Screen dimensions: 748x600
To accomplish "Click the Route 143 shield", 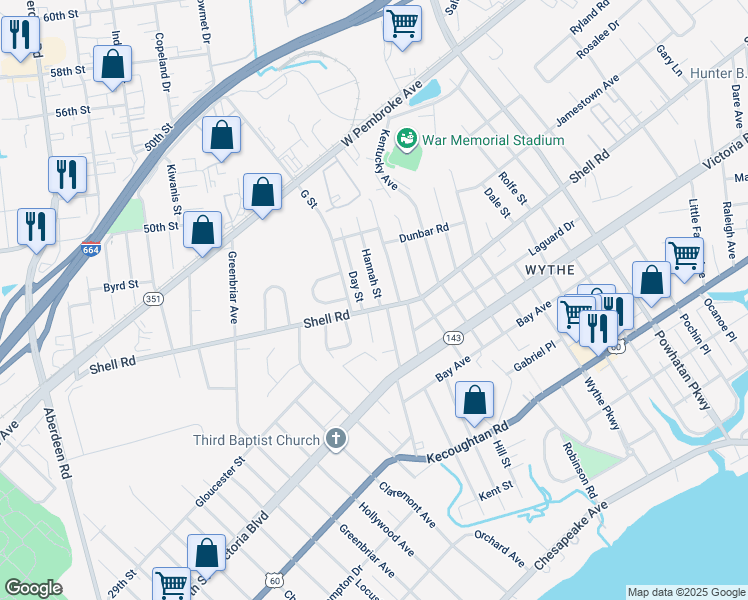I will point(453,338).
